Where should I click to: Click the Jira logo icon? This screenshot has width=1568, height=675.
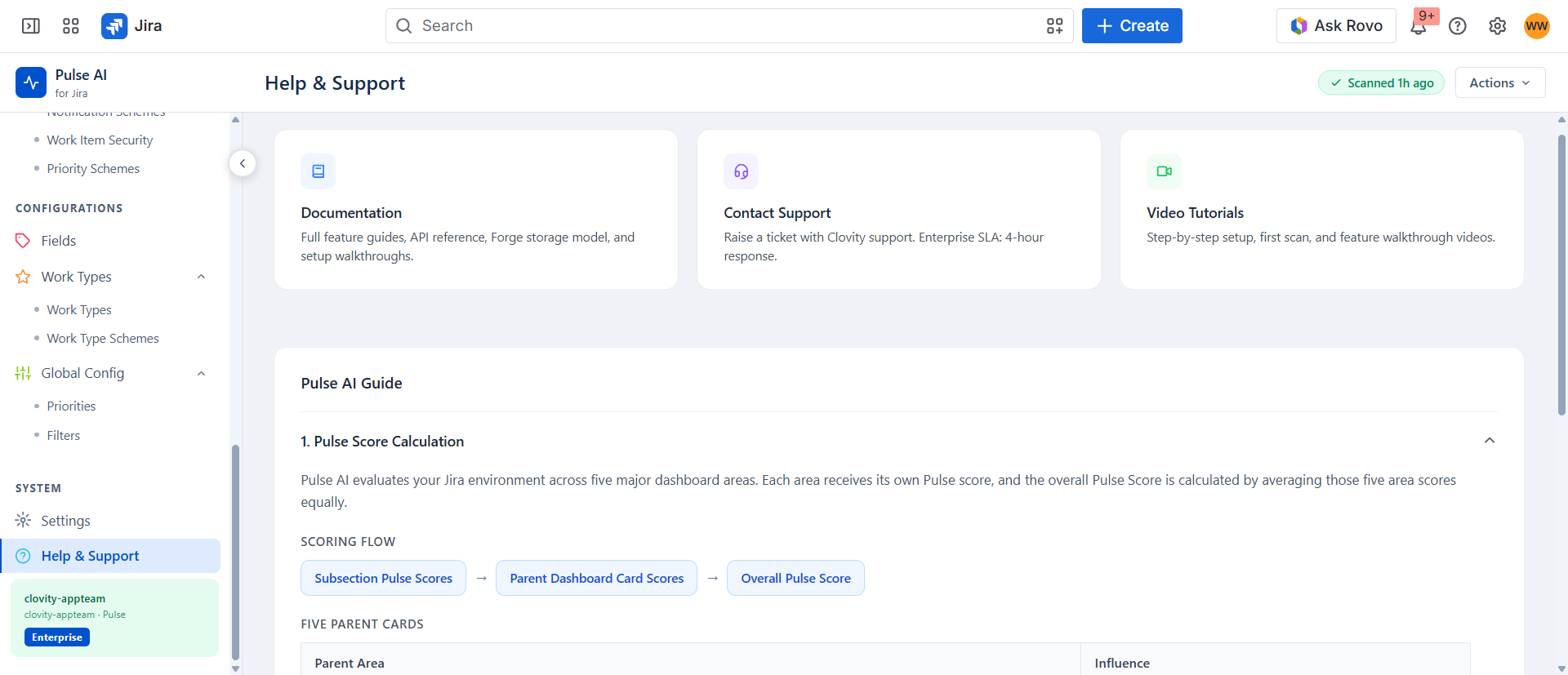pyautogui.click(x=114, y=26)
